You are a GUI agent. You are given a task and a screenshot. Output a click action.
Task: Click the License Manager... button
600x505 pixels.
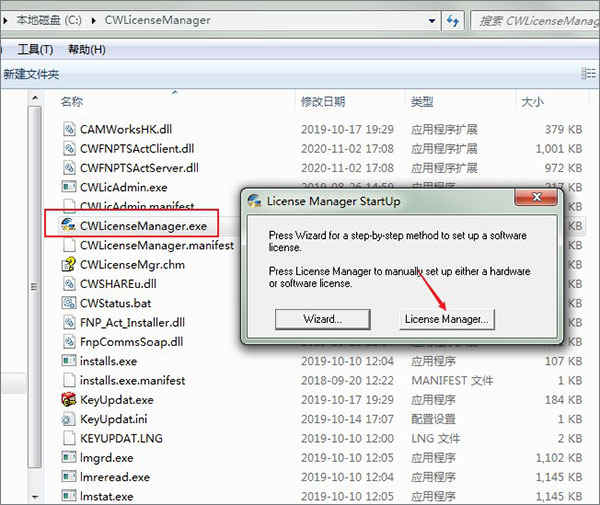(447, 319)
